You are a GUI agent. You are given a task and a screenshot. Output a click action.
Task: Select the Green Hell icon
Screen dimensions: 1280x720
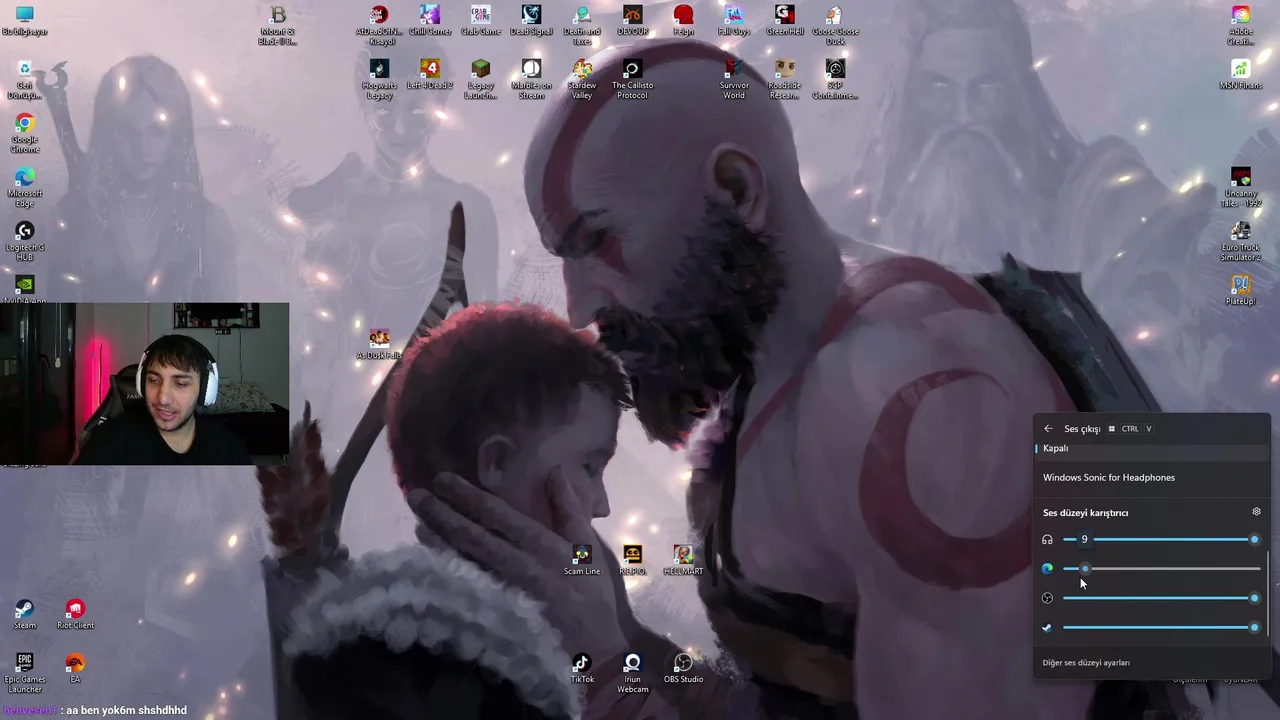coord(785,20)
